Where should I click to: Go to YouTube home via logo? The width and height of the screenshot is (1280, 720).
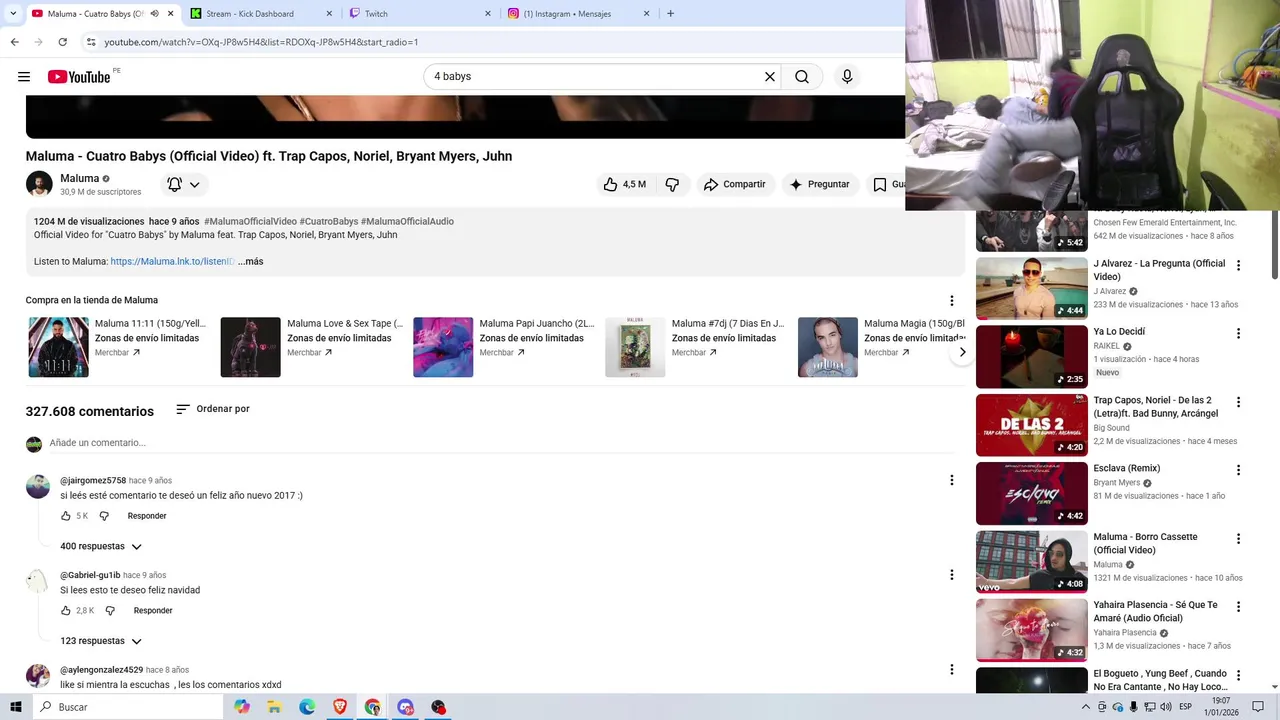pyautogui.click(x=79, y=77)
